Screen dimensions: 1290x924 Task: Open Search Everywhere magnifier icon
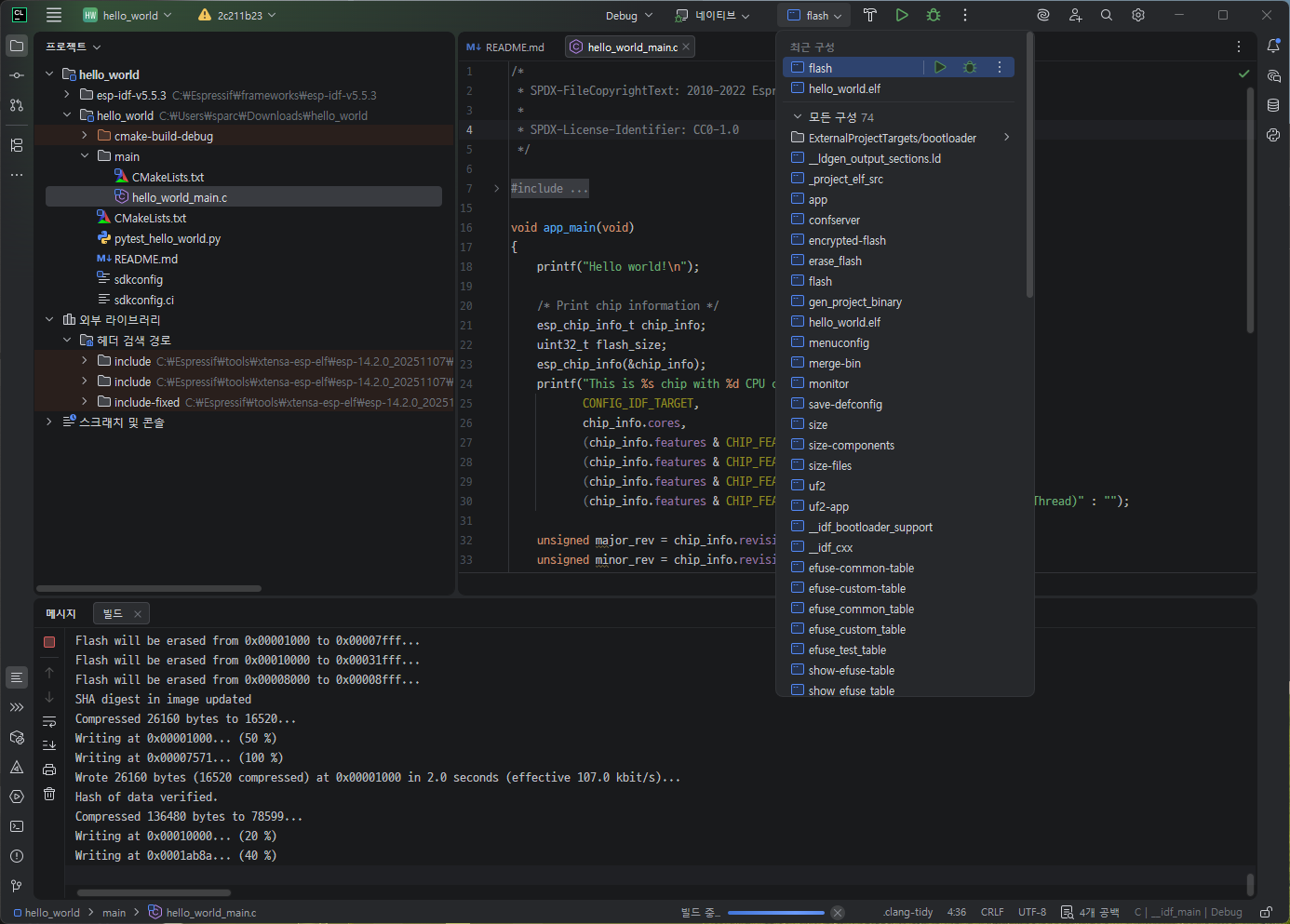pyautogui.click(x=1107, y=15)
